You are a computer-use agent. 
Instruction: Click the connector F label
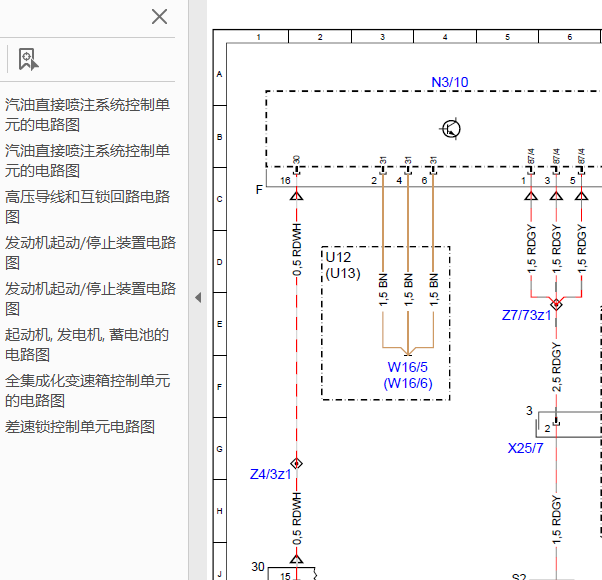(259, 190)
